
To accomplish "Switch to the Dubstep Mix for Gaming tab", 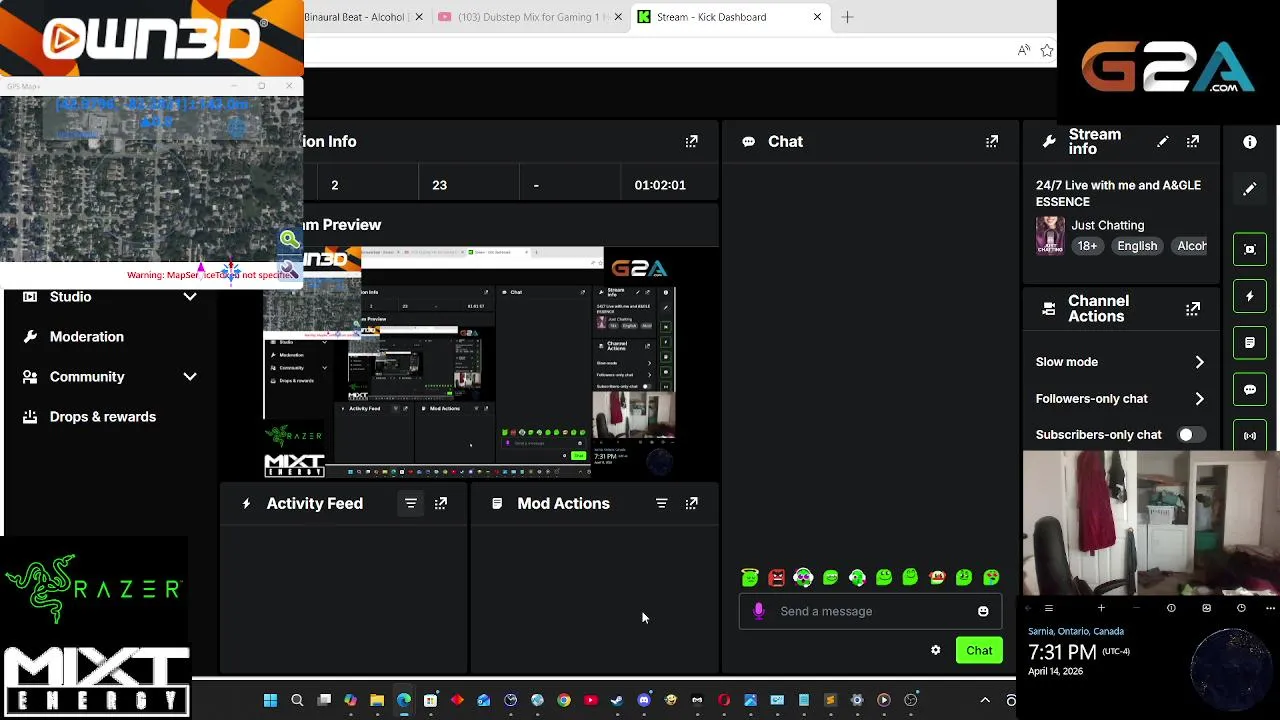I will click(x=531, y=17).
